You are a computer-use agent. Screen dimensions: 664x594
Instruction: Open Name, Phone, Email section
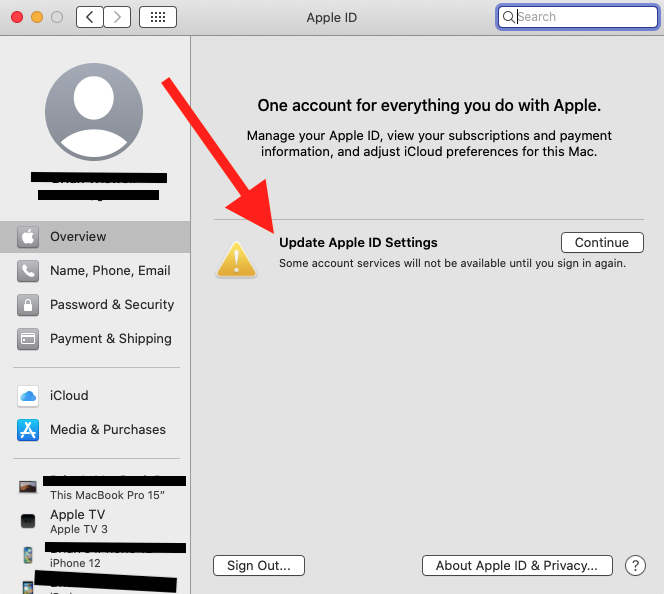95,271
